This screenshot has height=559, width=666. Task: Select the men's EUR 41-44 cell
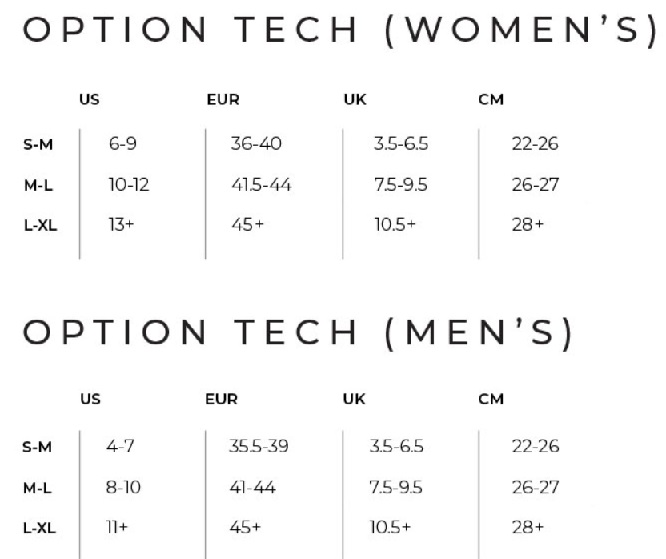[256, 486]
